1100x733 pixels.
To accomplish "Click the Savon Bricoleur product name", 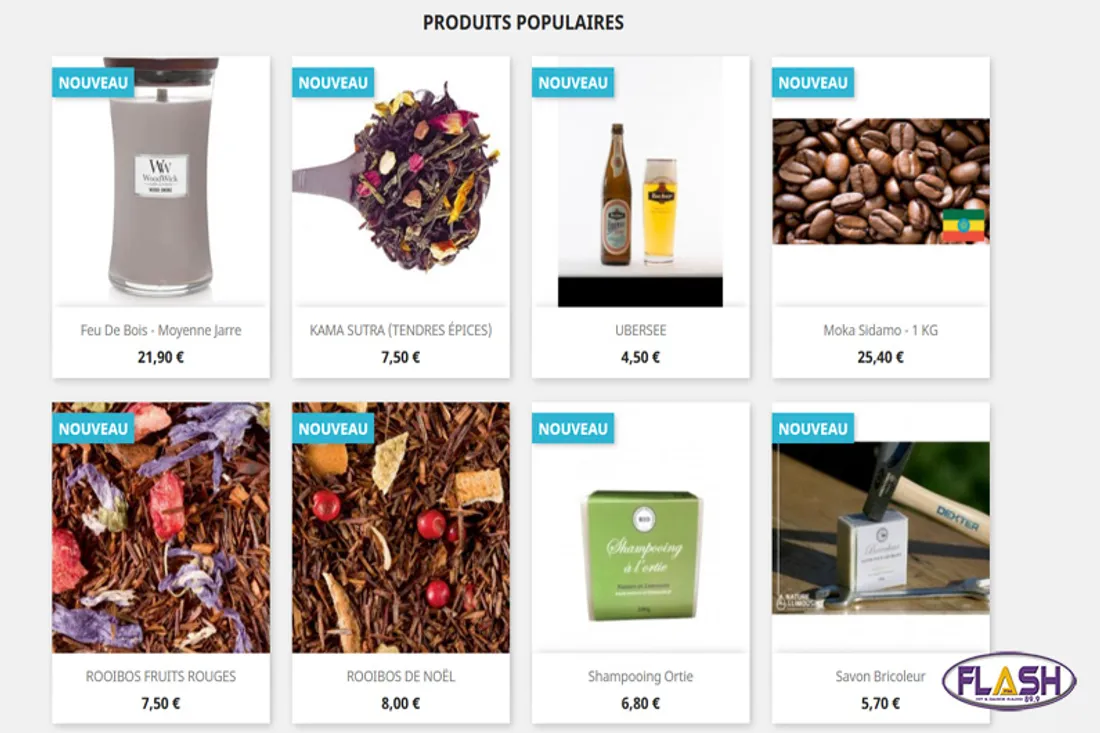I will [x=880, y=676].
